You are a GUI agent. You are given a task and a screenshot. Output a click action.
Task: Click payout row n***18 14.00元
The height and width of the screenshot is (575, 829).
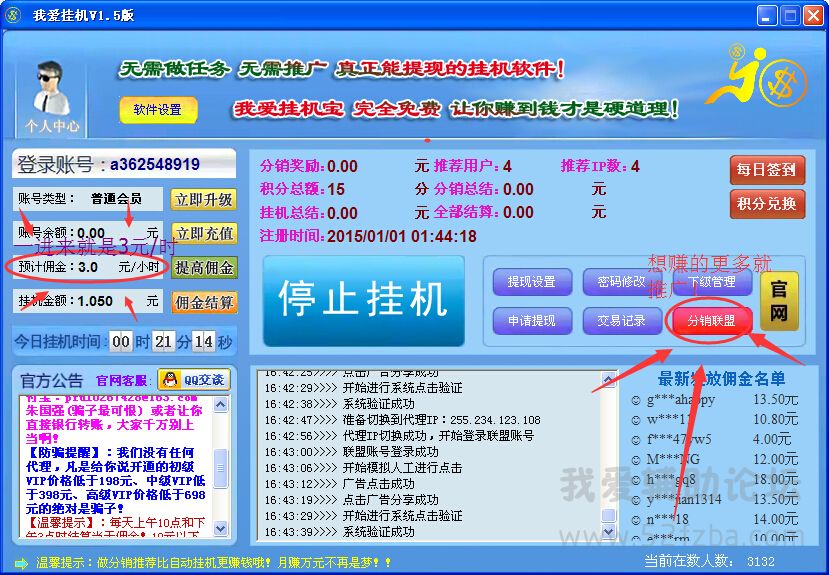tap(715, 519)
